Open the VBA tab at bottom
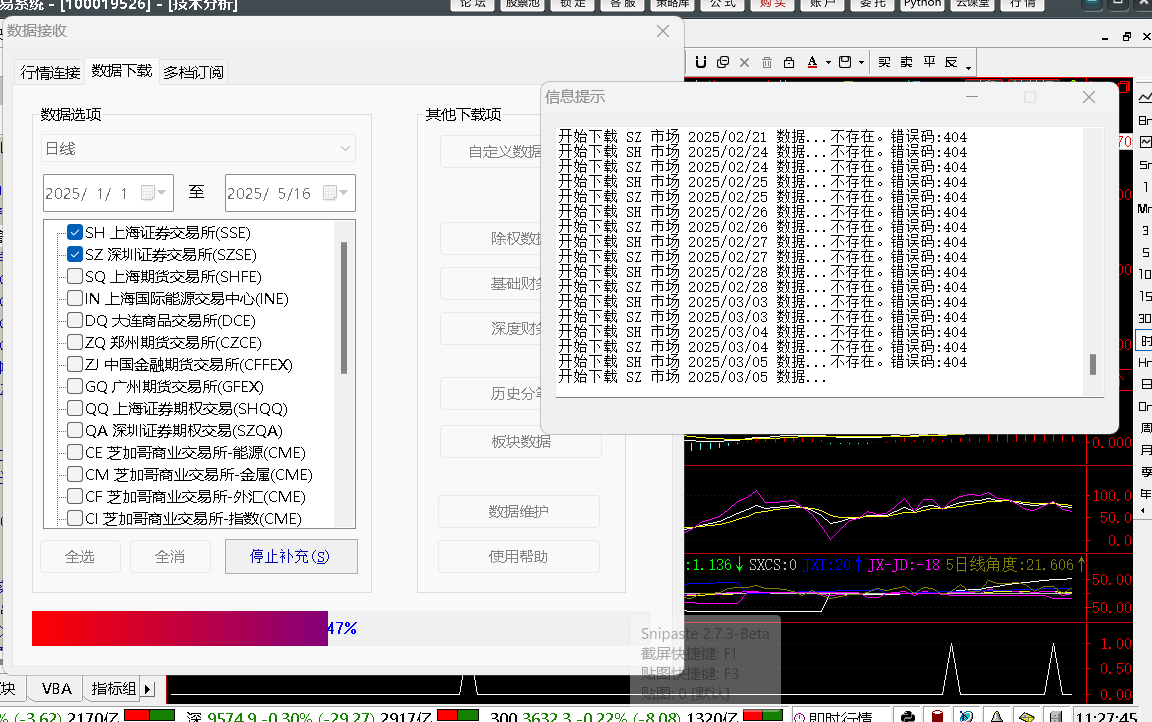 point(57,689)
